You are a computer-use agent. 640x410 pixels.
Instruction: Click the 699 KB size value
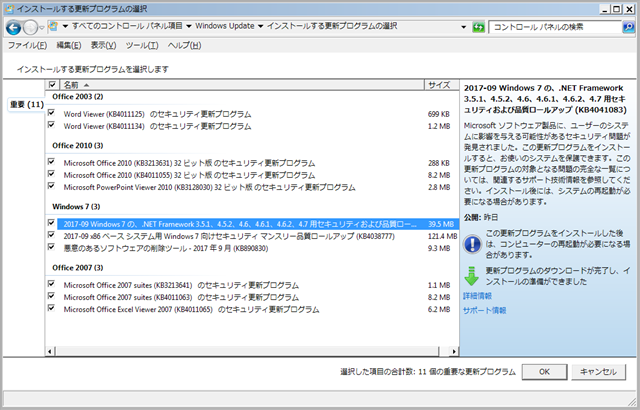(439, 114)
